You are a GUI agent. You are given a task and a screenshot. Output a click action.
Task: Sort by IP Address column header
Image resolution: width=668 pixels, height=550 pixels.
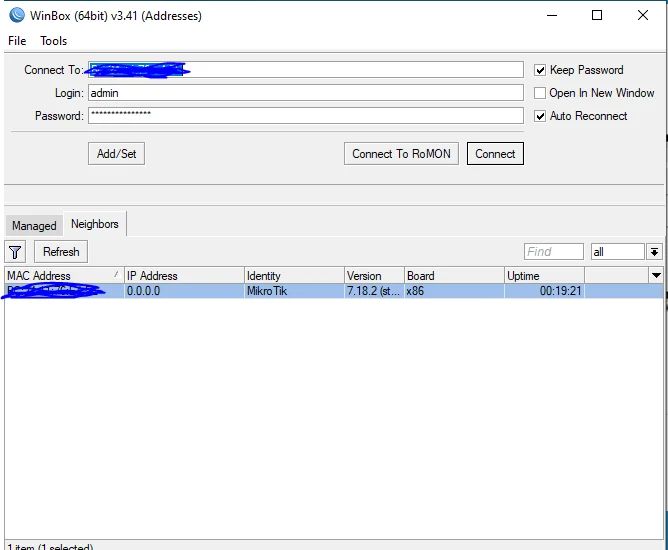pyautogui.click(x=184, y=276)
